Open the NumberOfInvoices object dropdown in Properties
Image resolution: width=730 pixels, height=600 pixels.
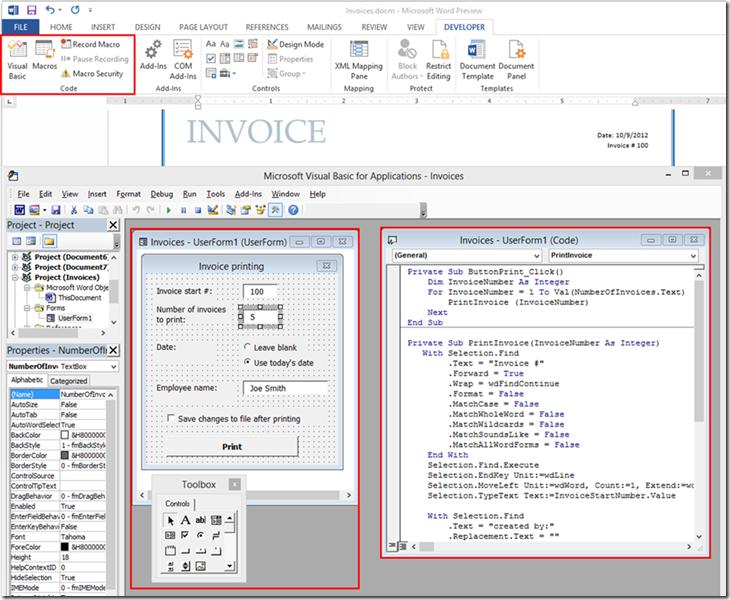(114, 367)
